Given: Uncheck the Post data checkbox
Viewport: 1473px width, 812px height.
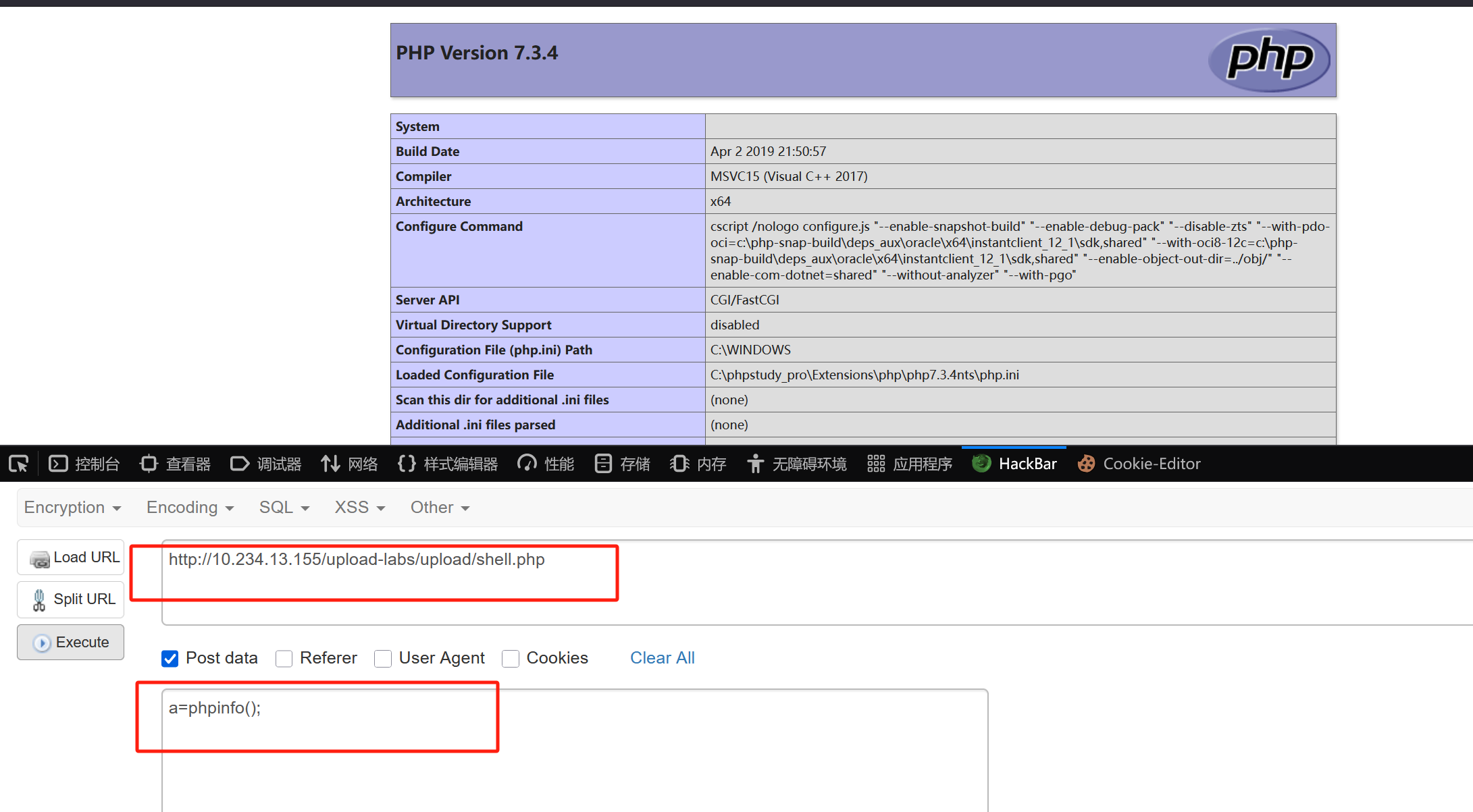Looking at the screenshot, I should tap(170, 658).
